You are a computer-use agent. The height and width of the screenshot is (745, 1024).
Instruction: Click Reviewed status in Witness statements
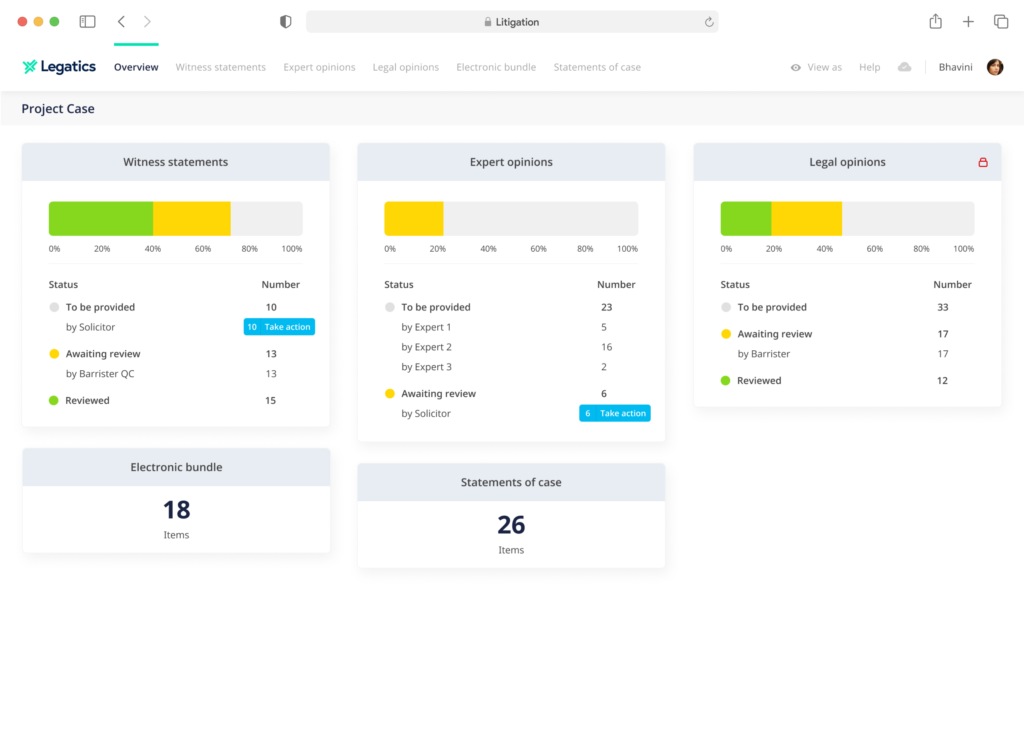click(x=87, y=400)
